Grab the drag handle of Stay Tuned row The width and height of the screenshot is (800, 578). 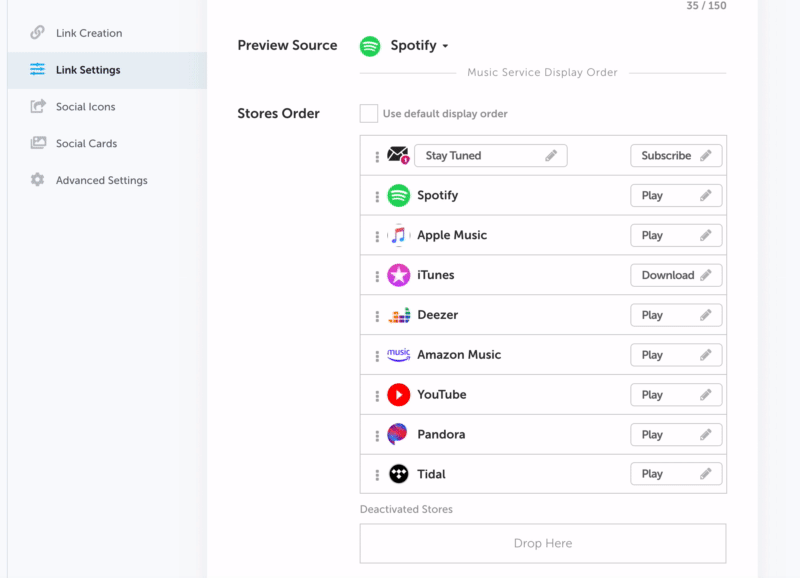[377, 157]
